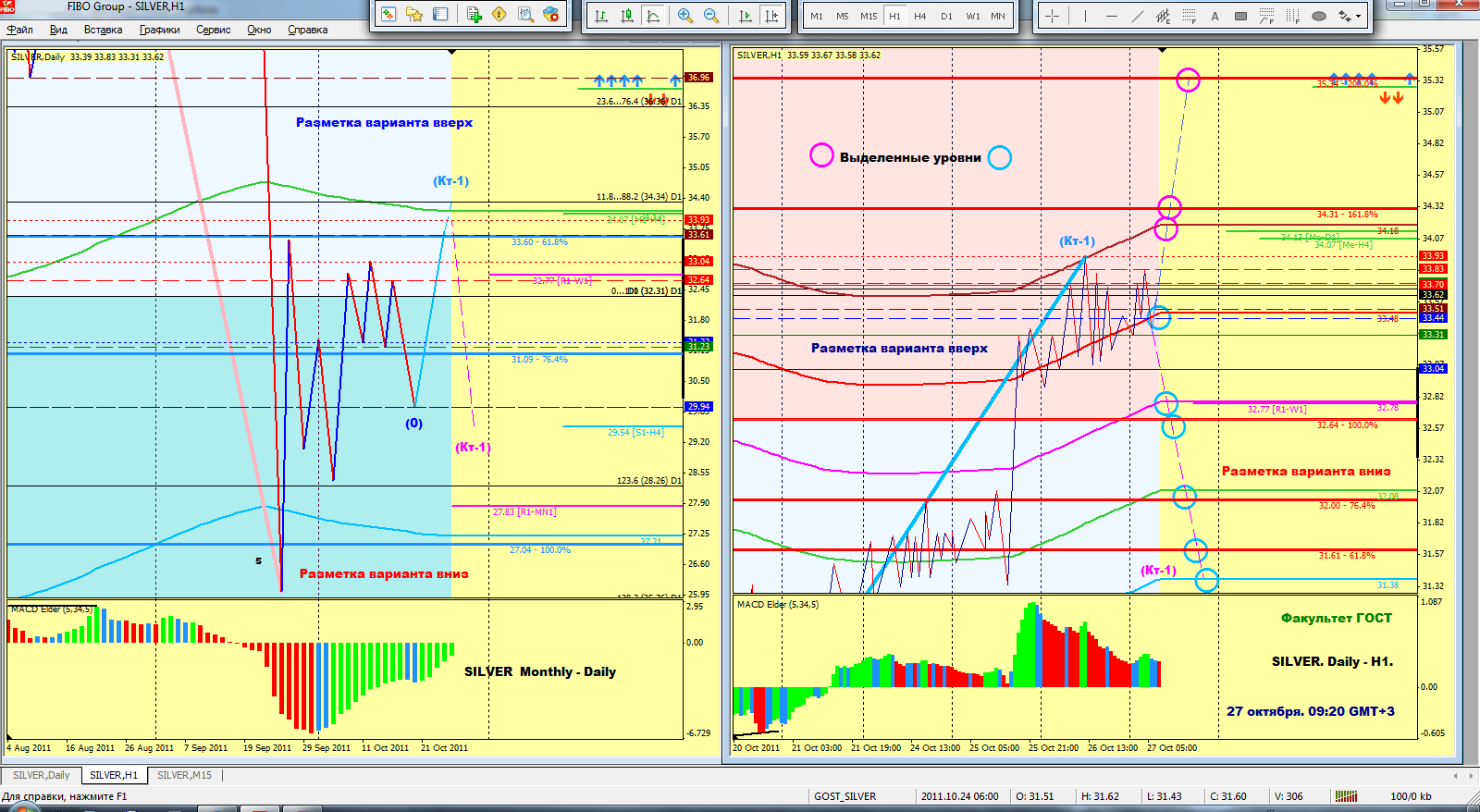The height and width of the screenshot is (812, 1480).
Task: Select the Arrows objects tool
Action: click(x=1344, y=16)
